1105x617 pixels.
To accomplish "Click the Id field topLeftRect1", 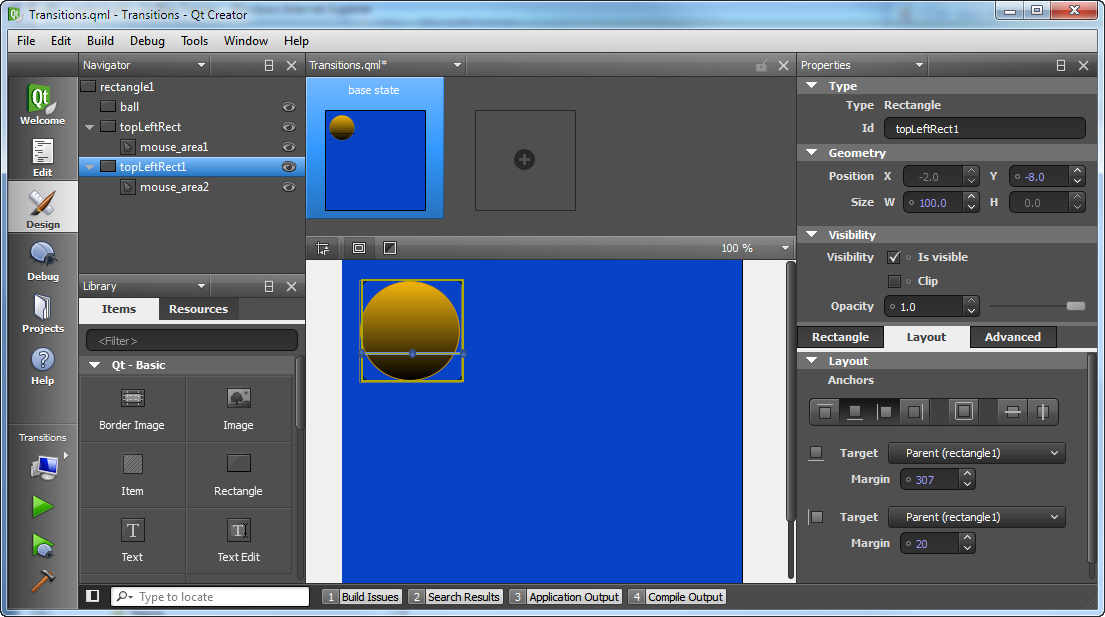I will click(x=985, y=128).
